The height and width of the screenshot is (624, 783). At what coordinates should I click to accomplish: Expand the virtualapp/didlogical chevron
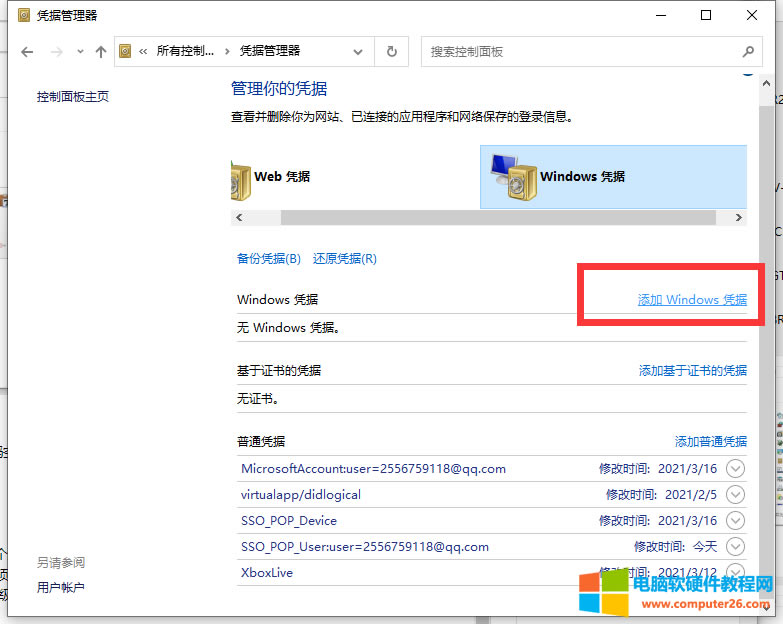point(735,495)
